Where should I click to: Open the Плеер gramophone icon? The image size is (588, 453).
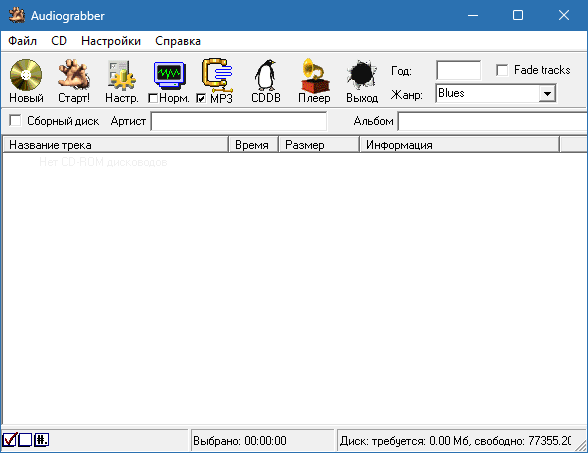pos(314,75)
